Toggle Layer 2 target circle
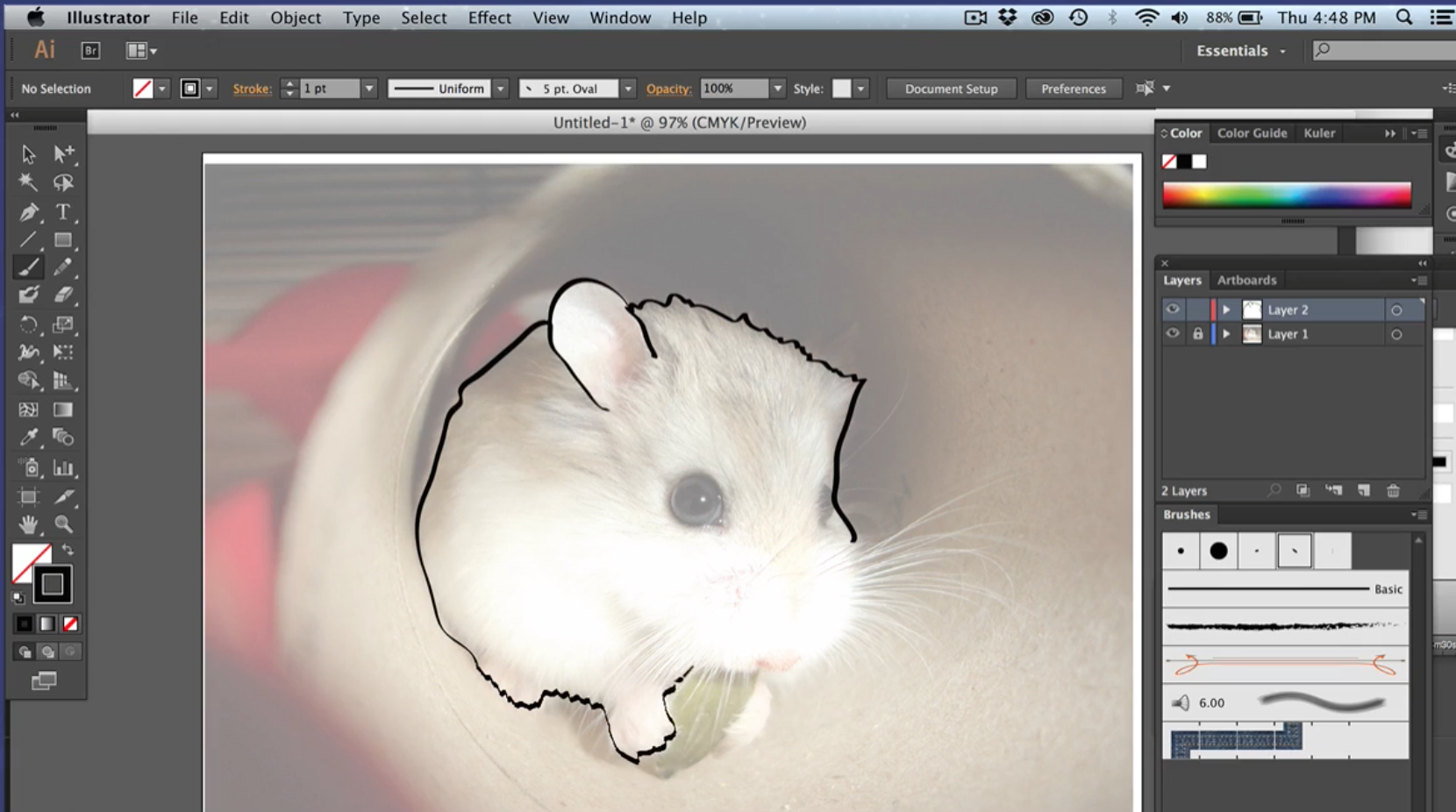1456x812 pixels. click(1396, 310)
